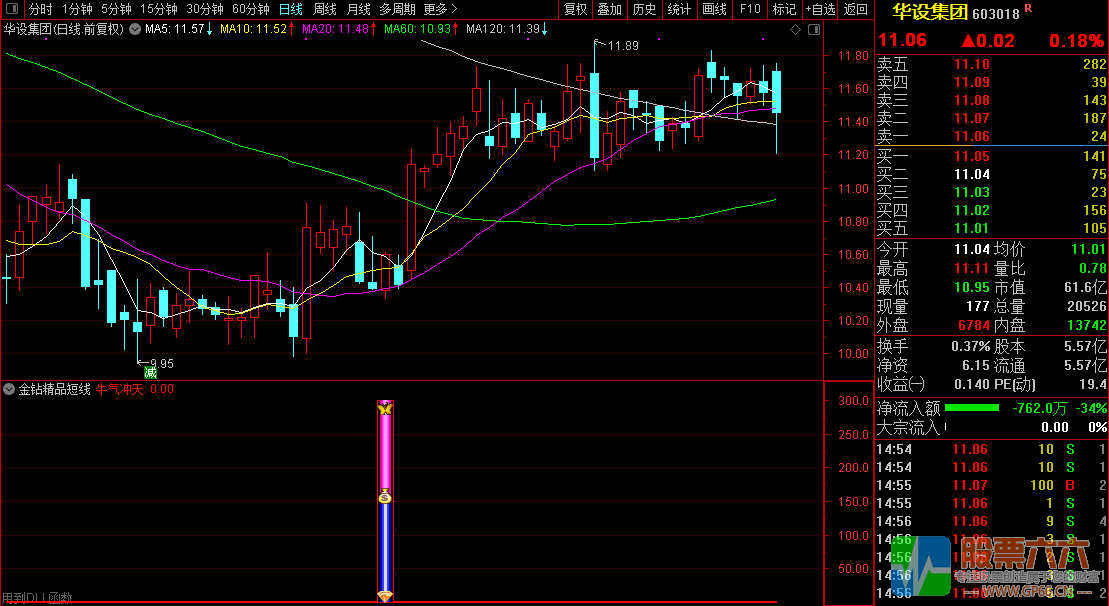Screen dimensions: 1109x606
Task: Click the R mark beside stock code
Action: coord(1028,8)
